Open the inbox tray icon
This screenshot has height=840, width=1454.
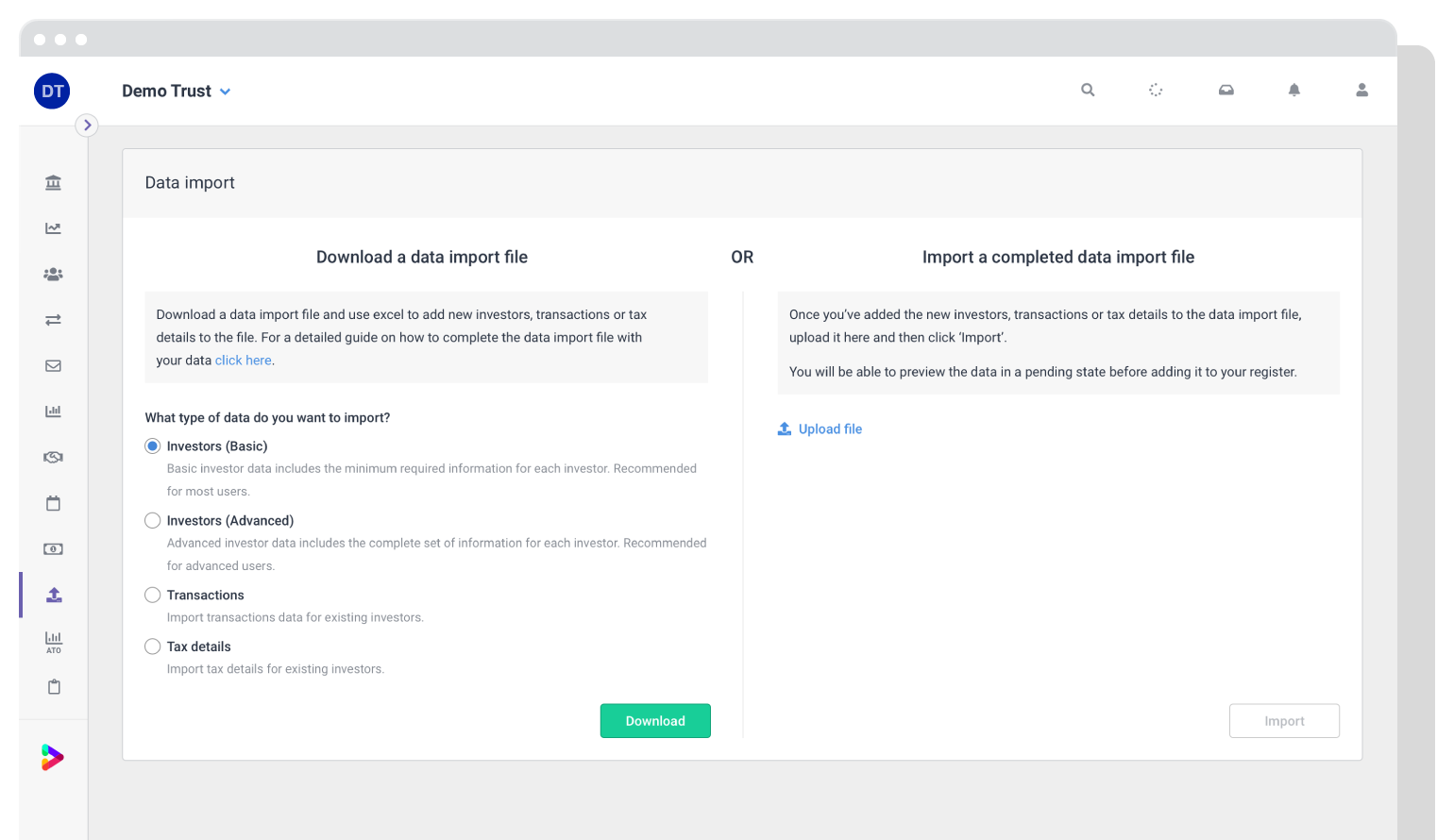pos(1226,90)
